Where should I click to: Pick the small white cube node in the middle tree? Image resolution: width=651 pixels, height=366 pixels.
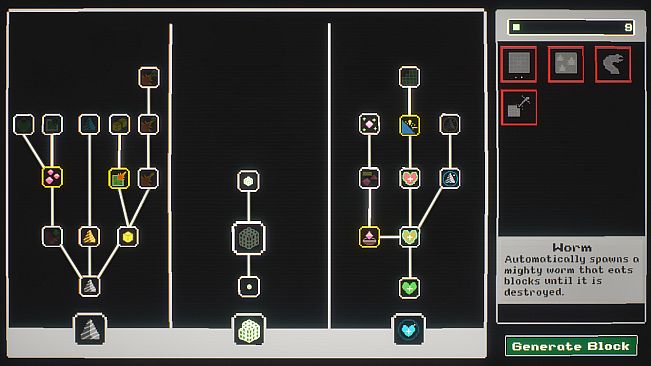point(248,181)
